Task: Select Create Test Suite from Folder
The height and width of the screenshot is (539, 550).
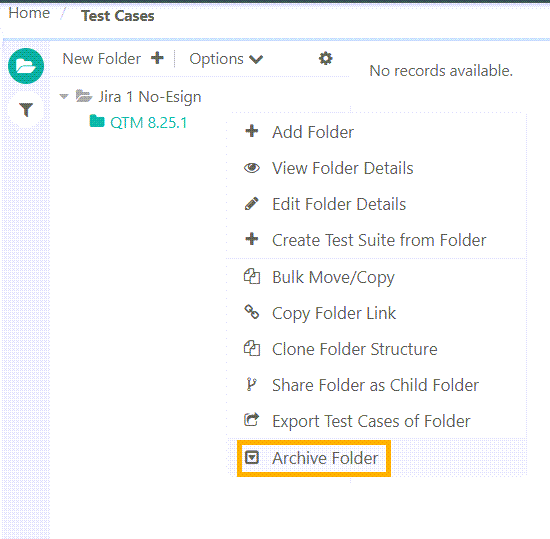Action: pyautogui.click(x=376, y=240)
